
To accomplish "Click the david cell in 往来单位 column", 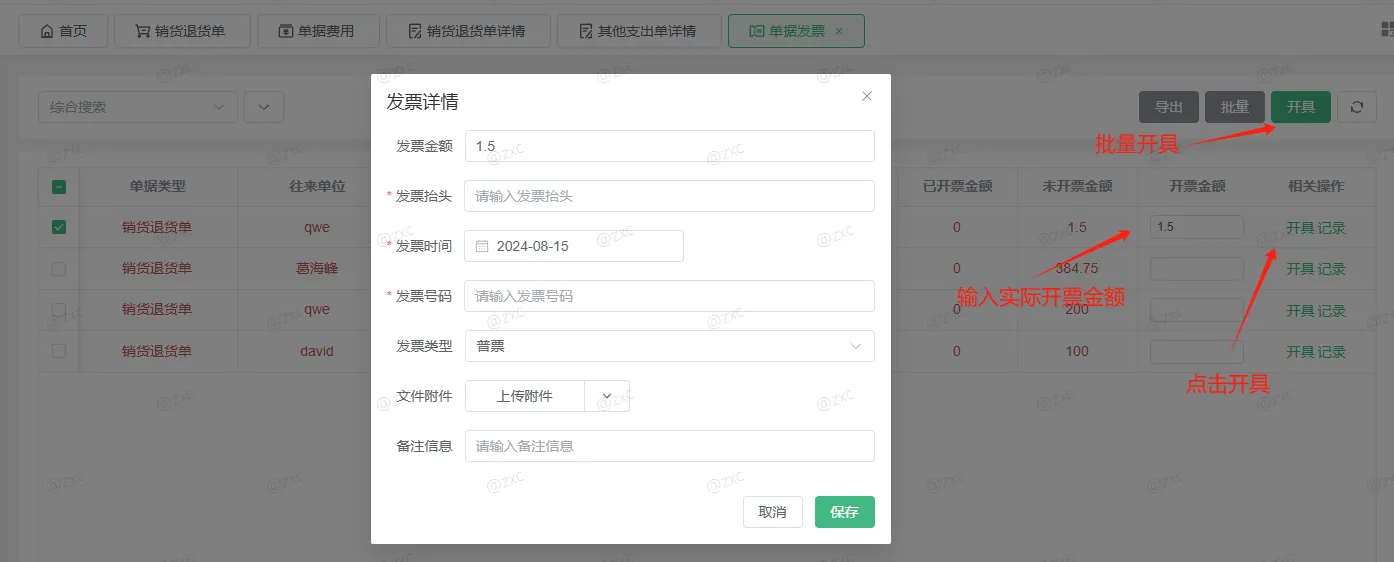I will 317,351.
